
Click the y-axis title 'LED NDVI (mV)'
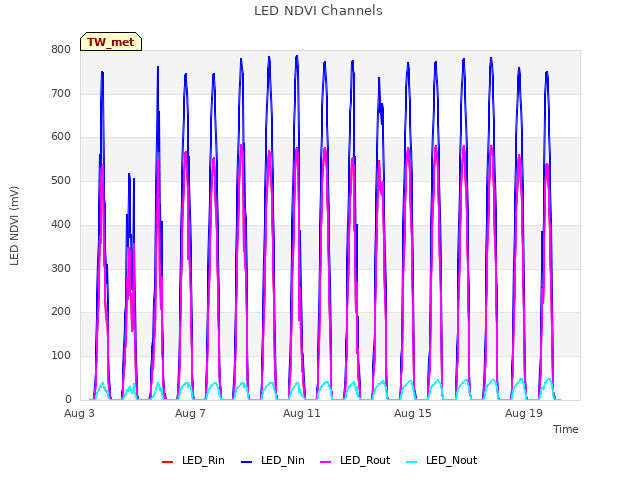[14, 226]
